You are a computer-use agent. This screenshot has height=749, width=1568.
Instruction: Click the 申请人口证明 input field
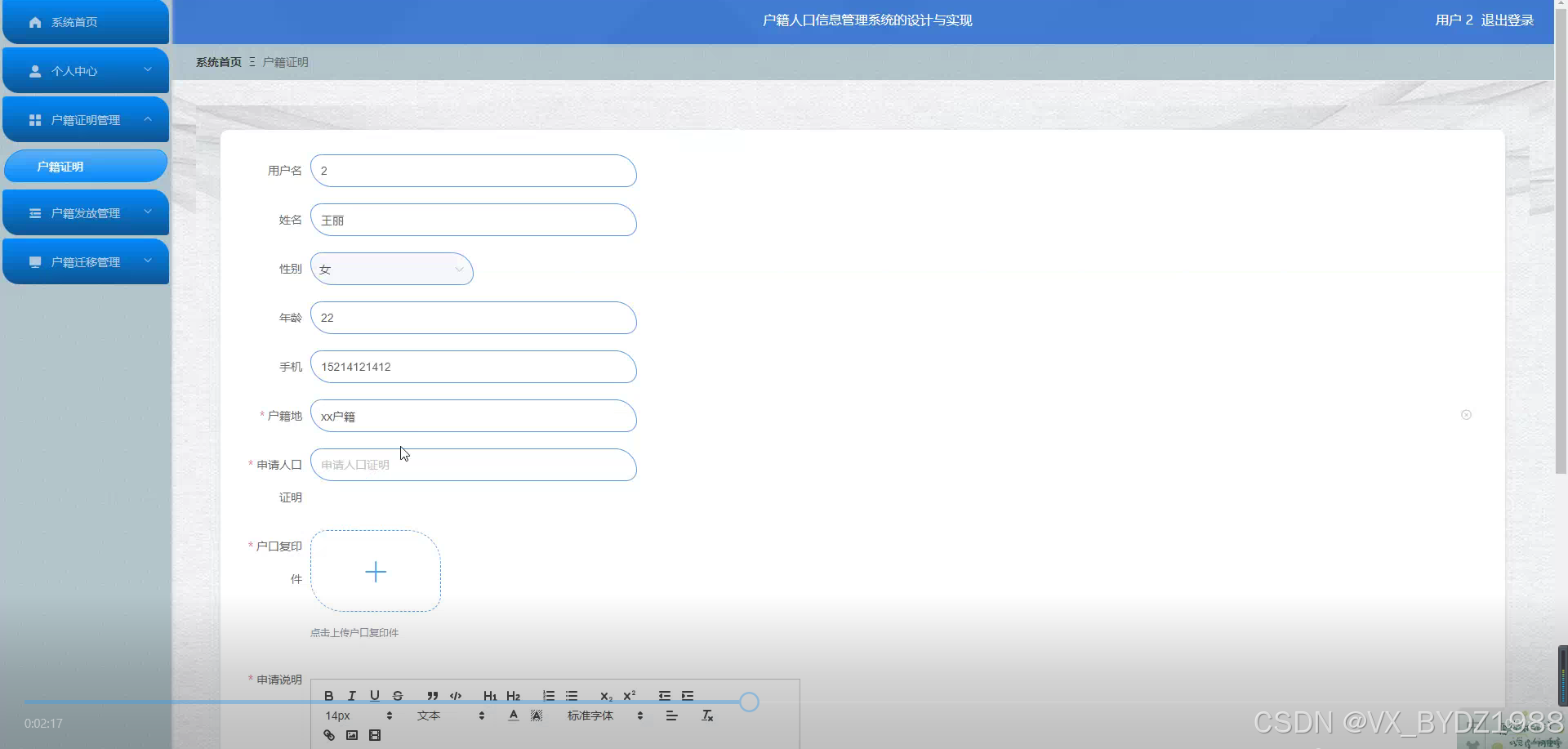coord(474,465)
